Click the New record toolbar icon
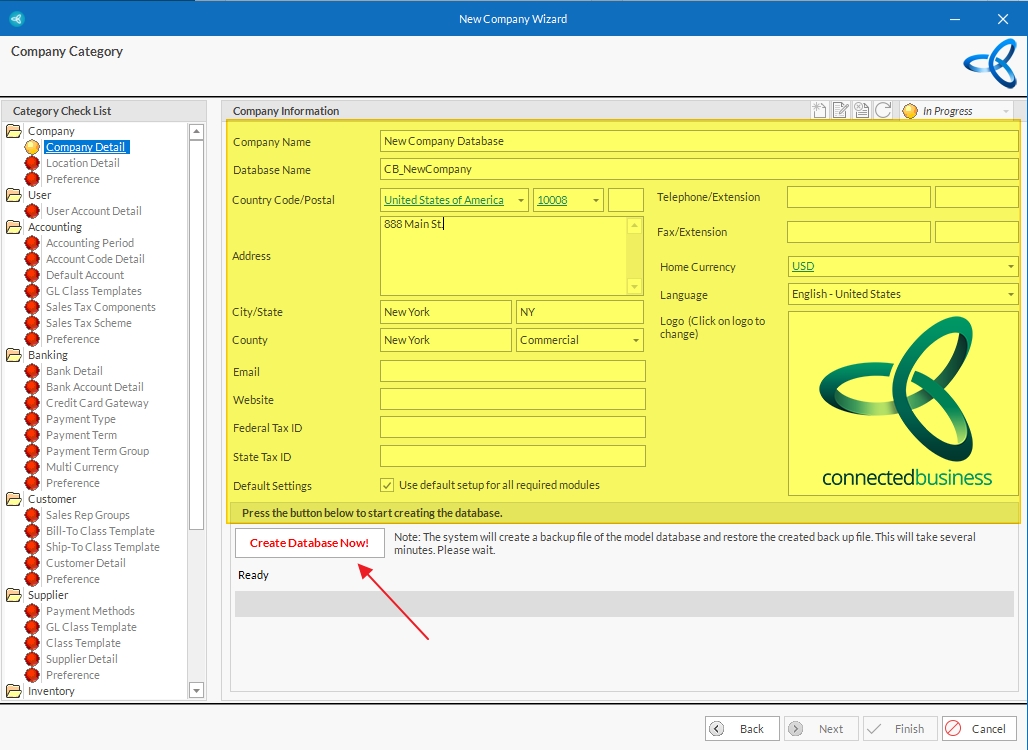This screenshot has width=1028, height=750. [819, 111]
